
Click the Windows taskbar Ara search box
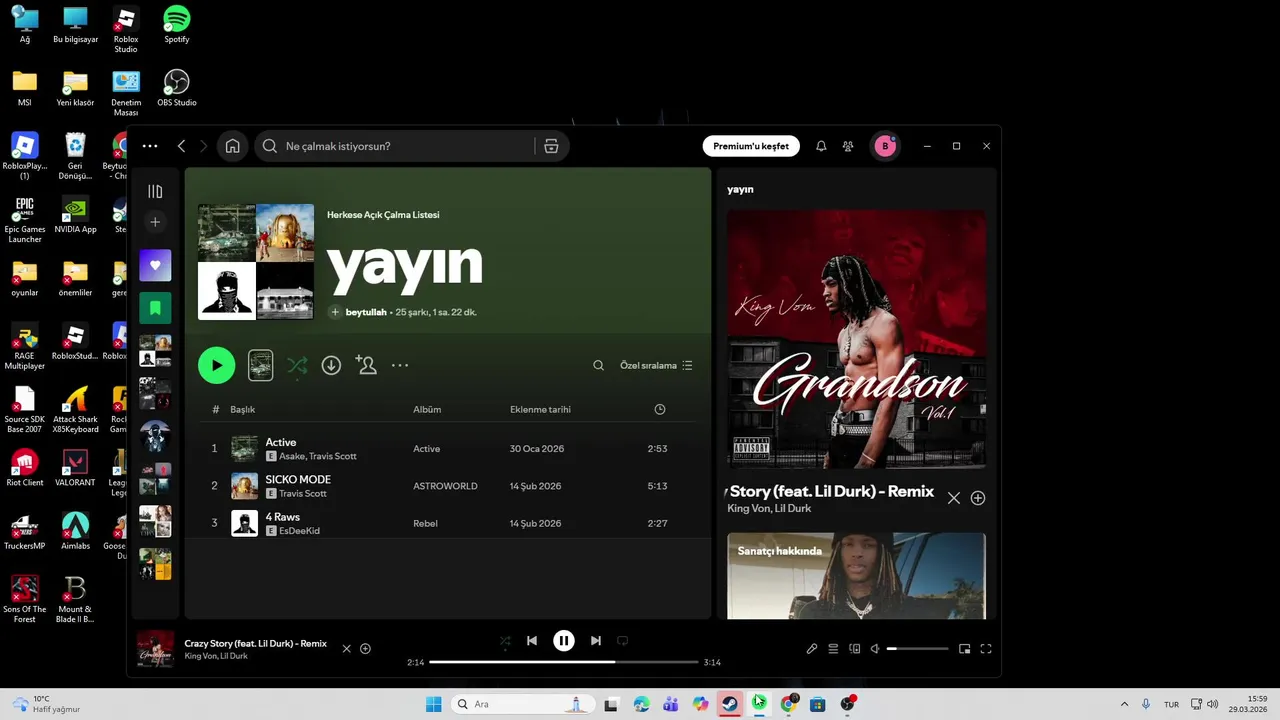pos(522,704)
